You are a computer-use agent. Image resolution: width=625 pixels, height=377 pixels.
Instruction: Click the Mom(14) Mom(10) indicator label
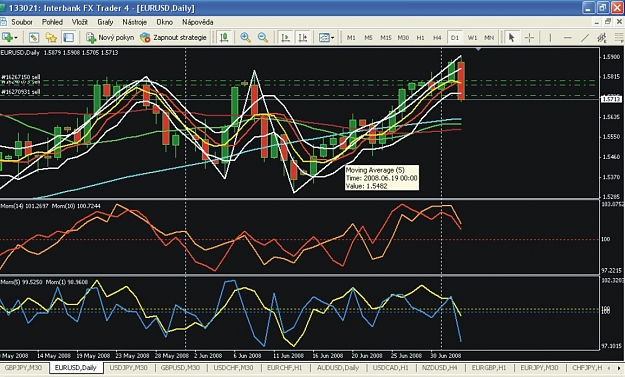tap(51, 206)
